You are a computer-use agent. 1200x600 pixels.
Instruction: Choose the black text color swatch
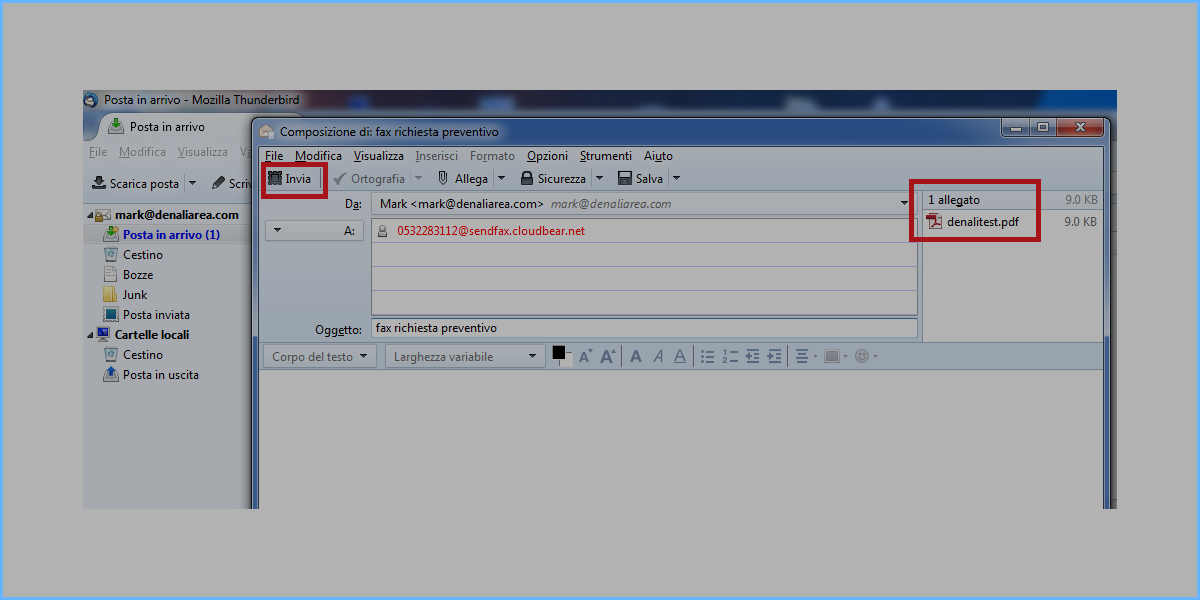pos(559,352)
